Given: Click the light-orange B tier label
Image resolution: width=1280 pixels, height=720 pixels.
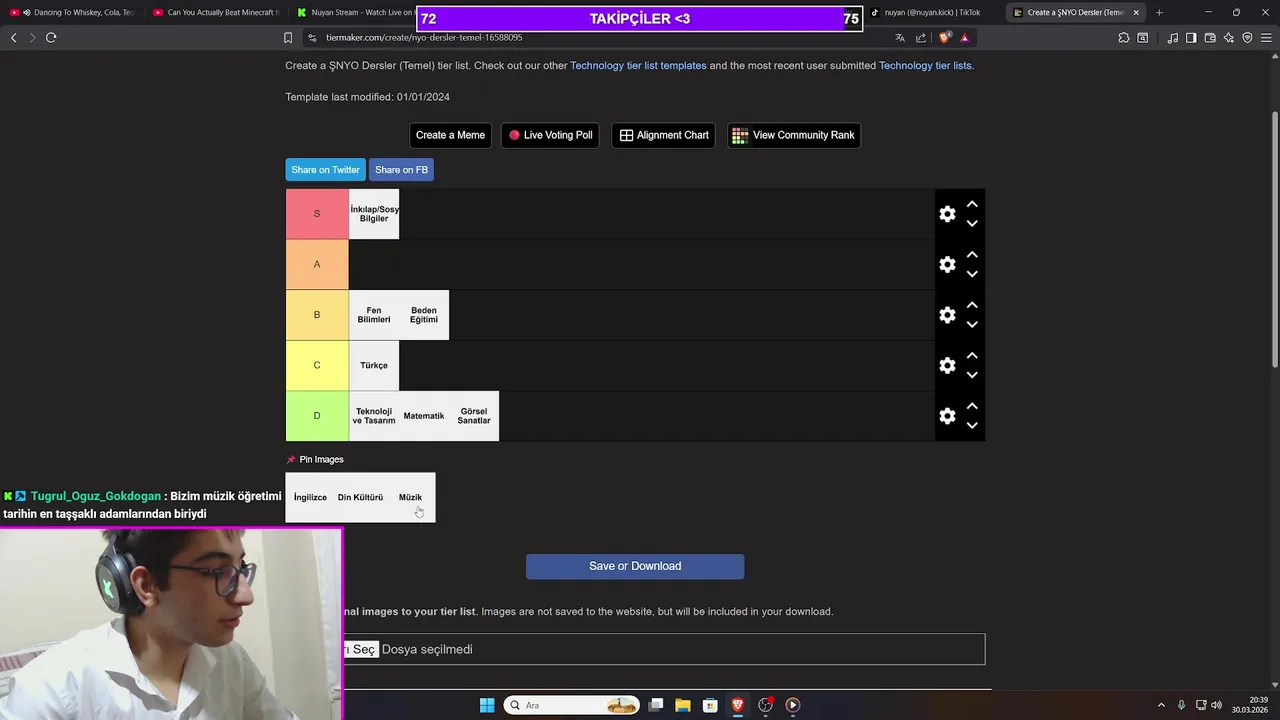Looking at the screenshot, I should 317,315.
